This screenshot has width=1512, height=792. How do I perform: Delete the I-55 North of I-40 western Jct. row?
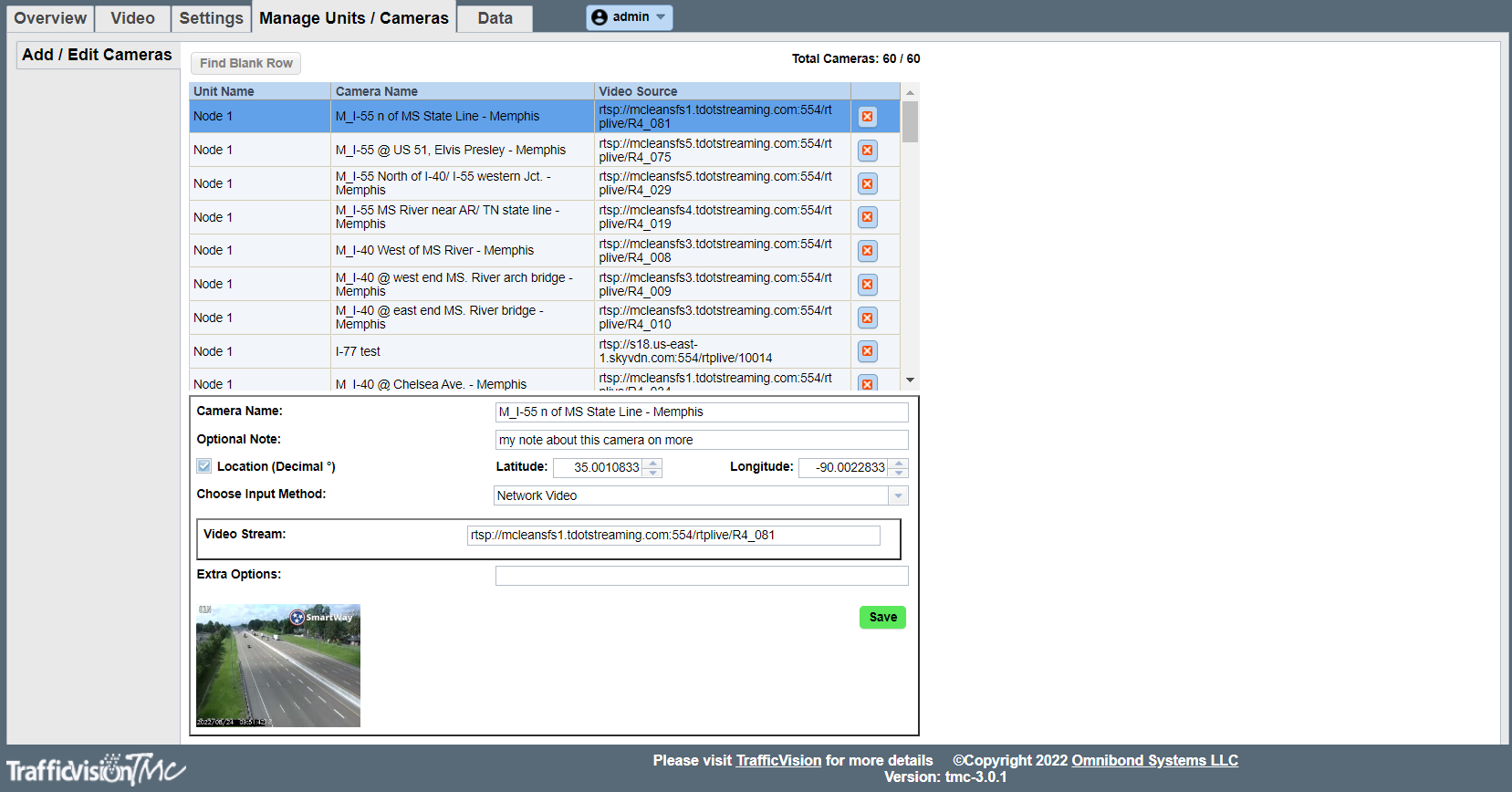pos(868,183)
